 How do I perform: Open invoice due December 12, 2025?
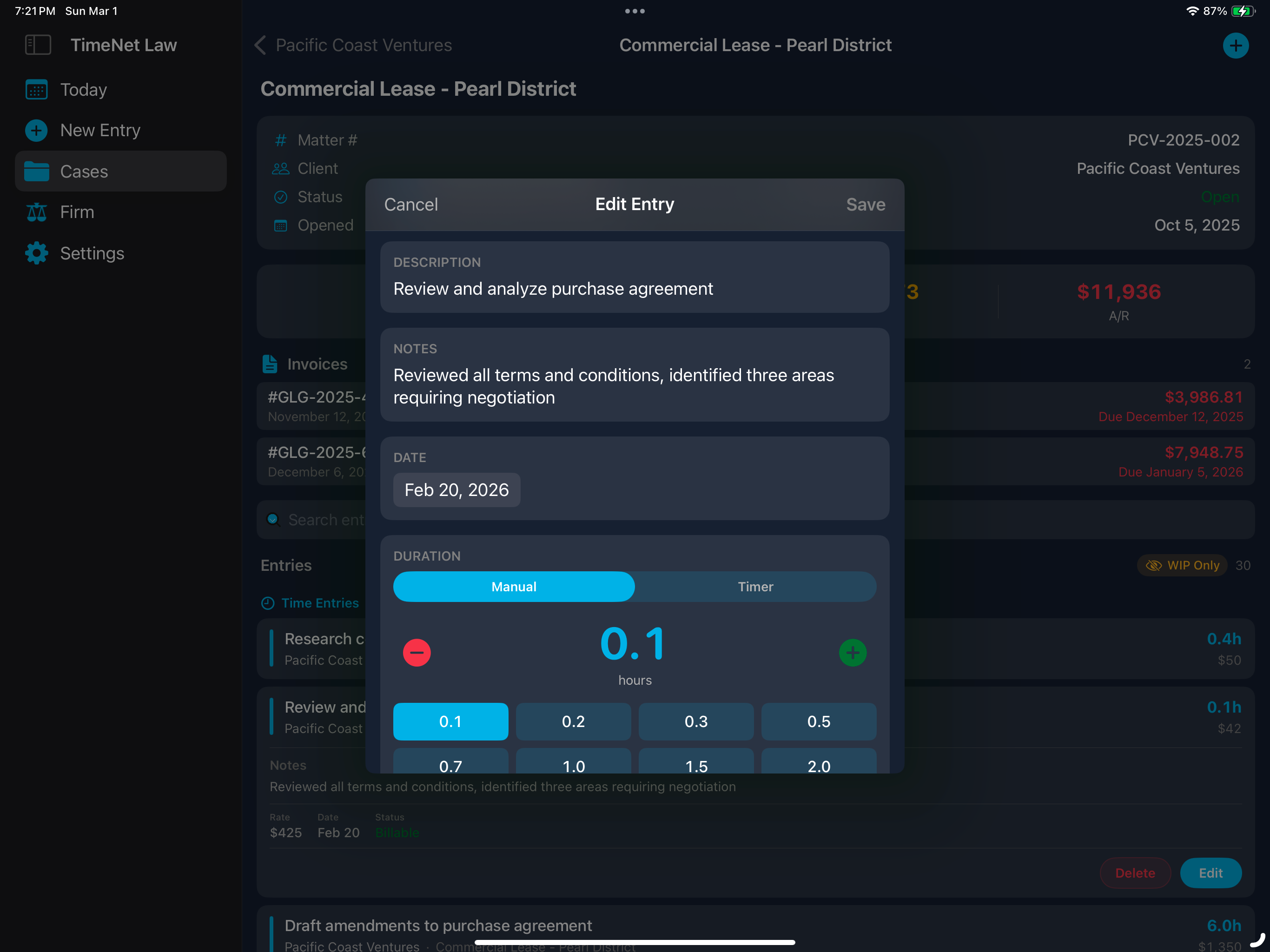coord(755,406)
